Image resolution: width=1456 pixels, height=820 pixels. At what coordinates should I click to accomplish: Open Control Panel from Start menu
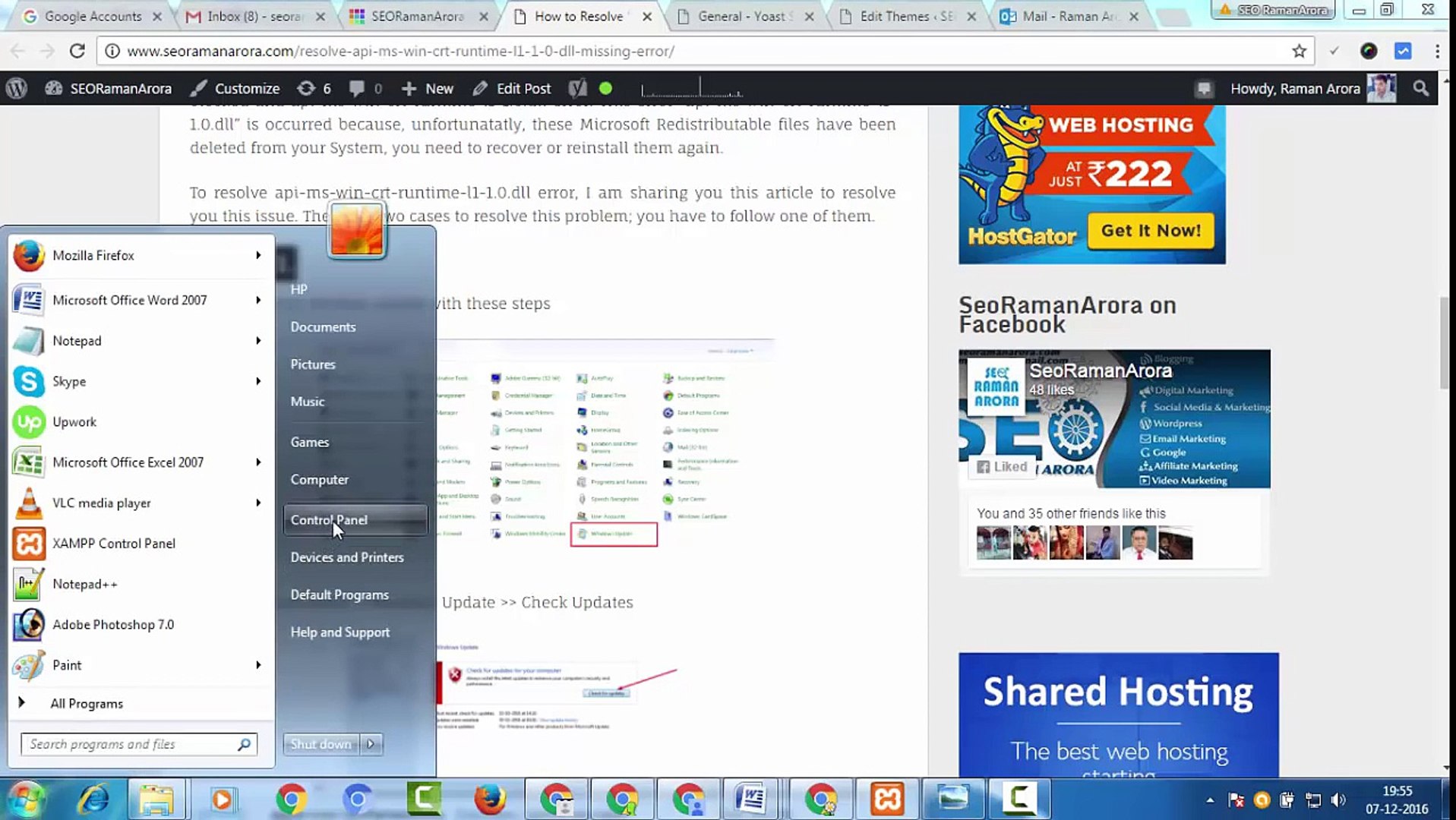(355, 520)
